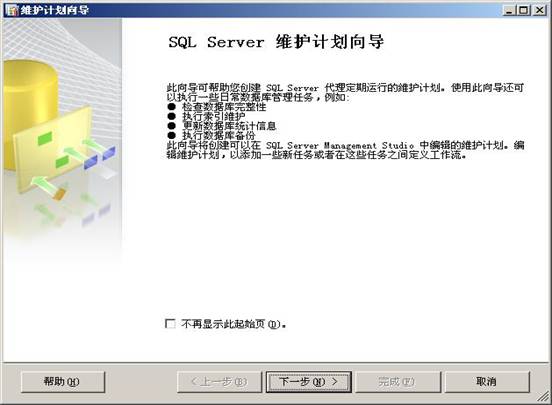Image resolution: width=552 pixels, height=405 pixels.
Task: Close the wizard with the X button
Action: click(539, 10)
